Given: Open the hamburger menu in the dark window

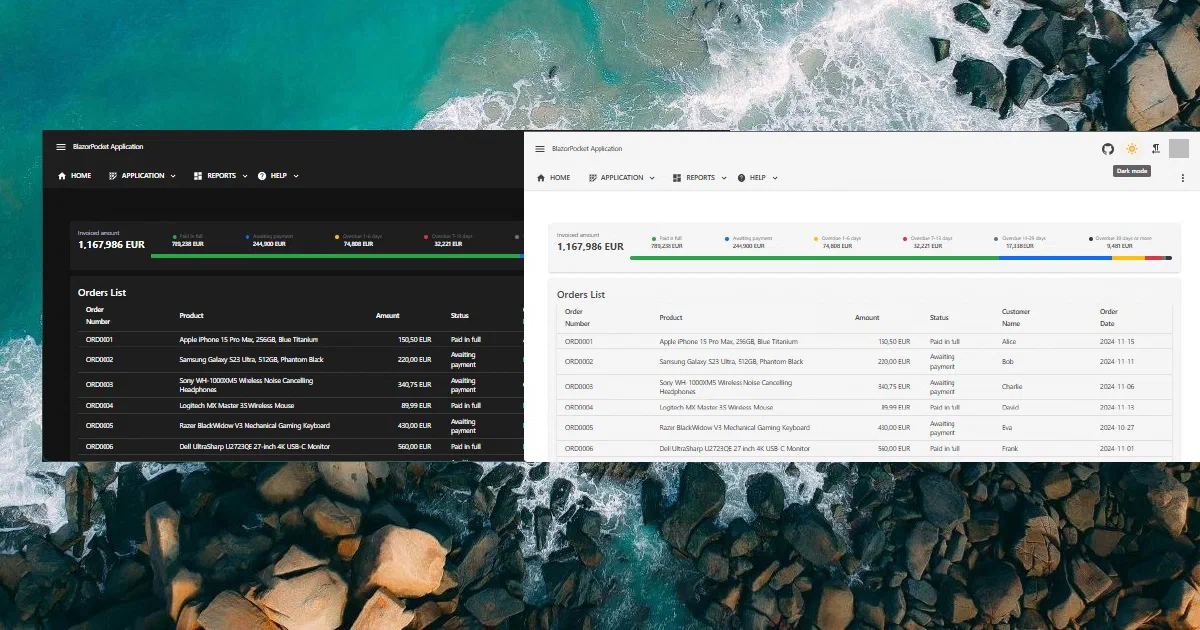Looking at the screenshot, I should coord(61,147).
